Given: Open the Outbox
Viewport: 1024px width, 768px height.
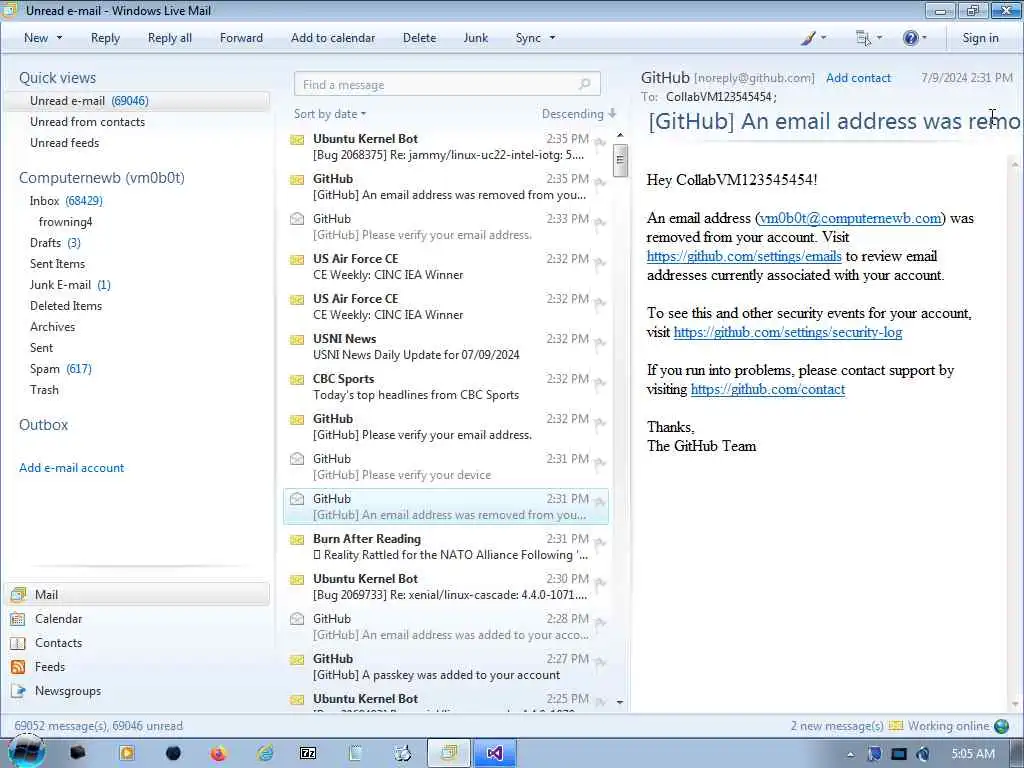Looking at the screenshot, I should (x=43, y=424).
